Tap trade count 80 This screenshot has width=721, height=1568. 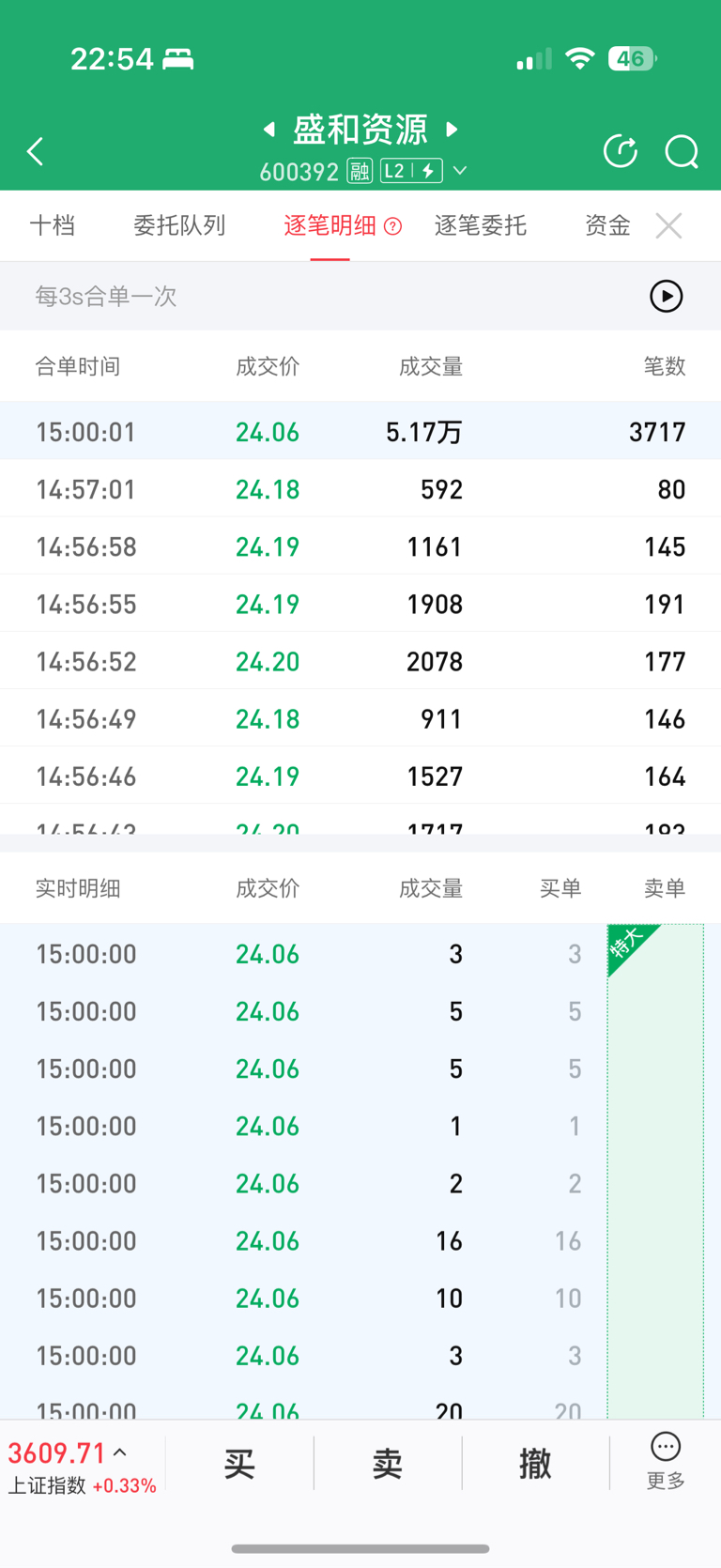[x=671, y=489]
